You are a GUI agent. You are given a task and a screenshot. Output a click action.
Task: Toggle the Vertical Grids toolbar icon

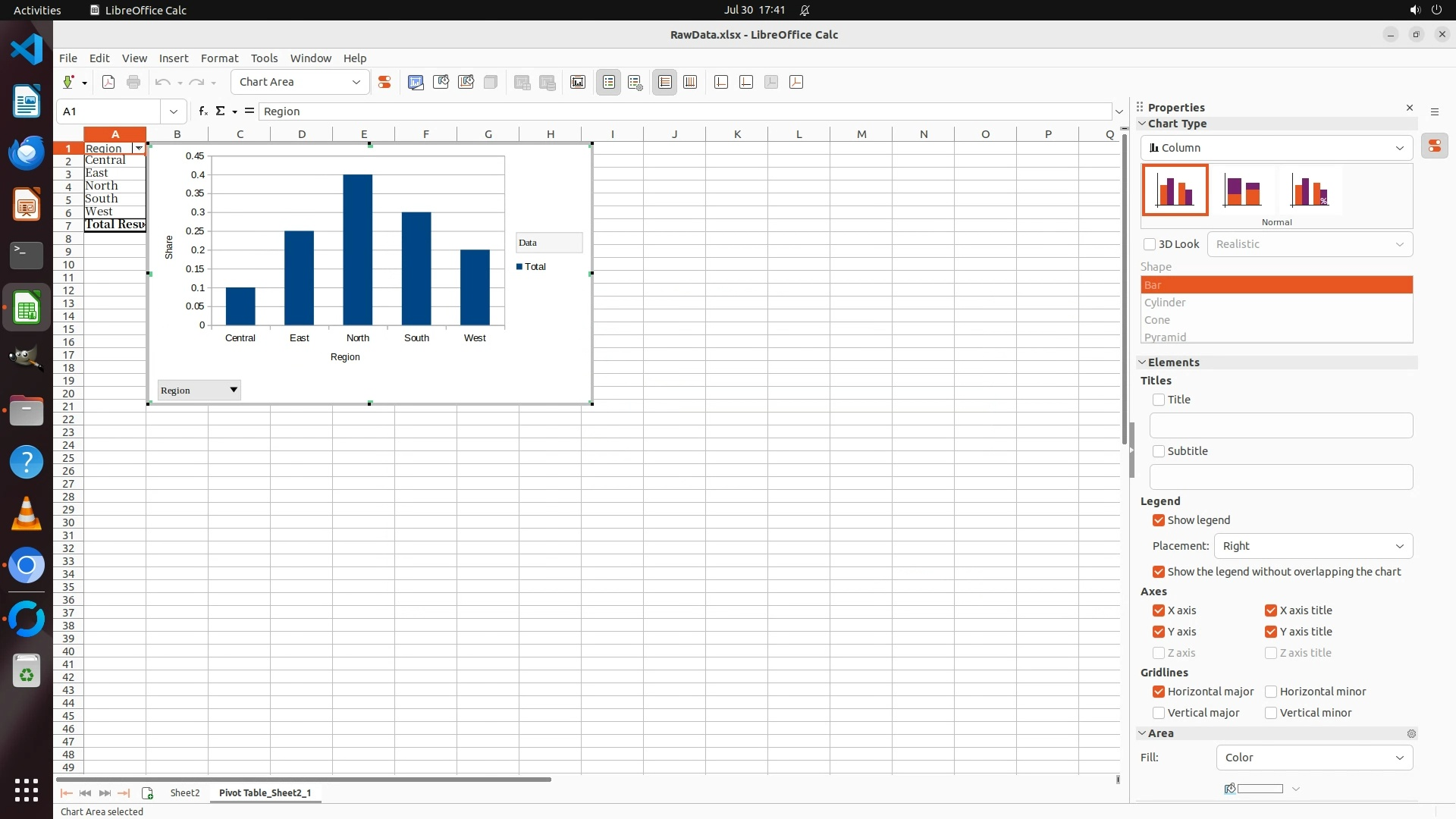pyautogui.click(x=690, y=82)
